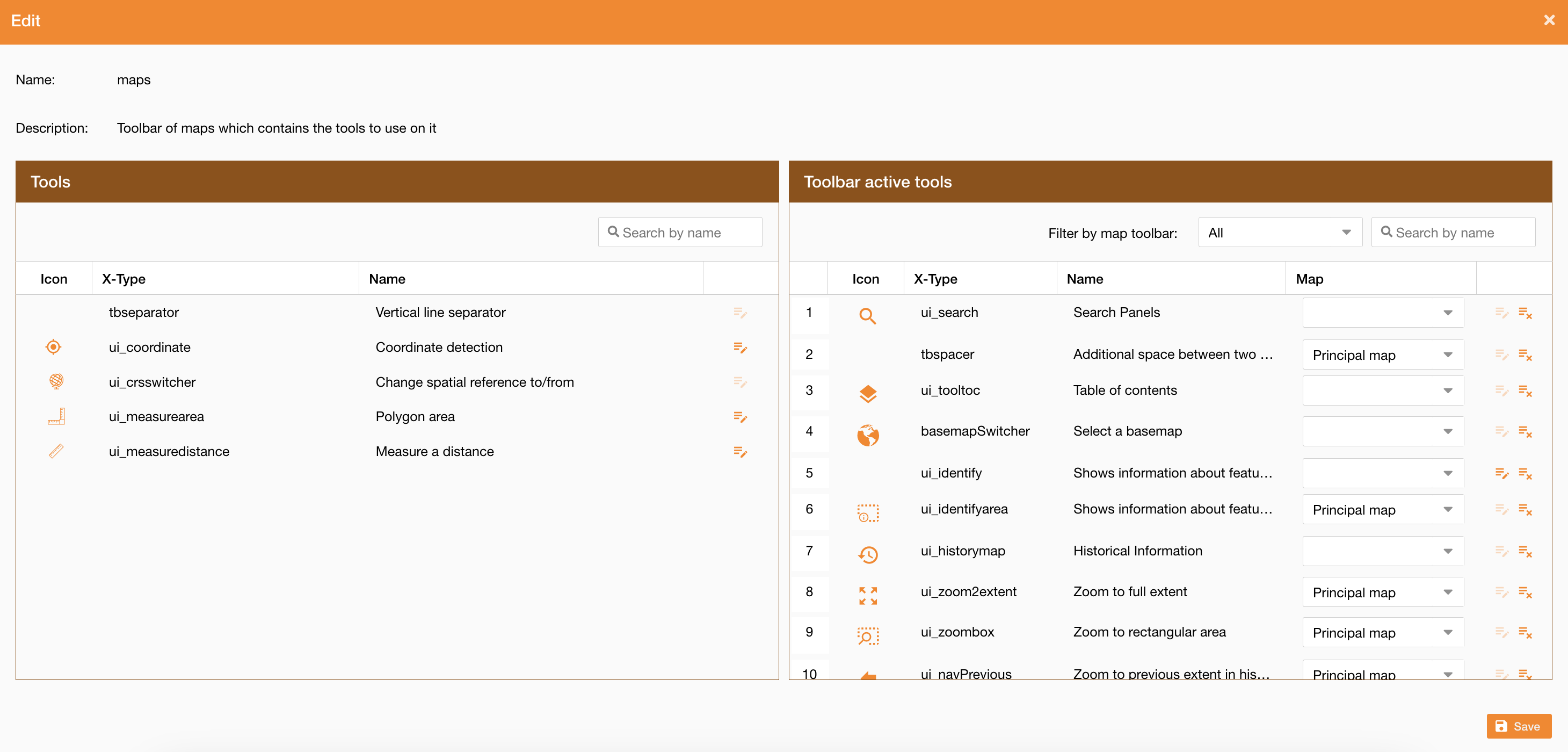Click active tools search by name field
1568x752 pixels.
tap(1453, 233)
